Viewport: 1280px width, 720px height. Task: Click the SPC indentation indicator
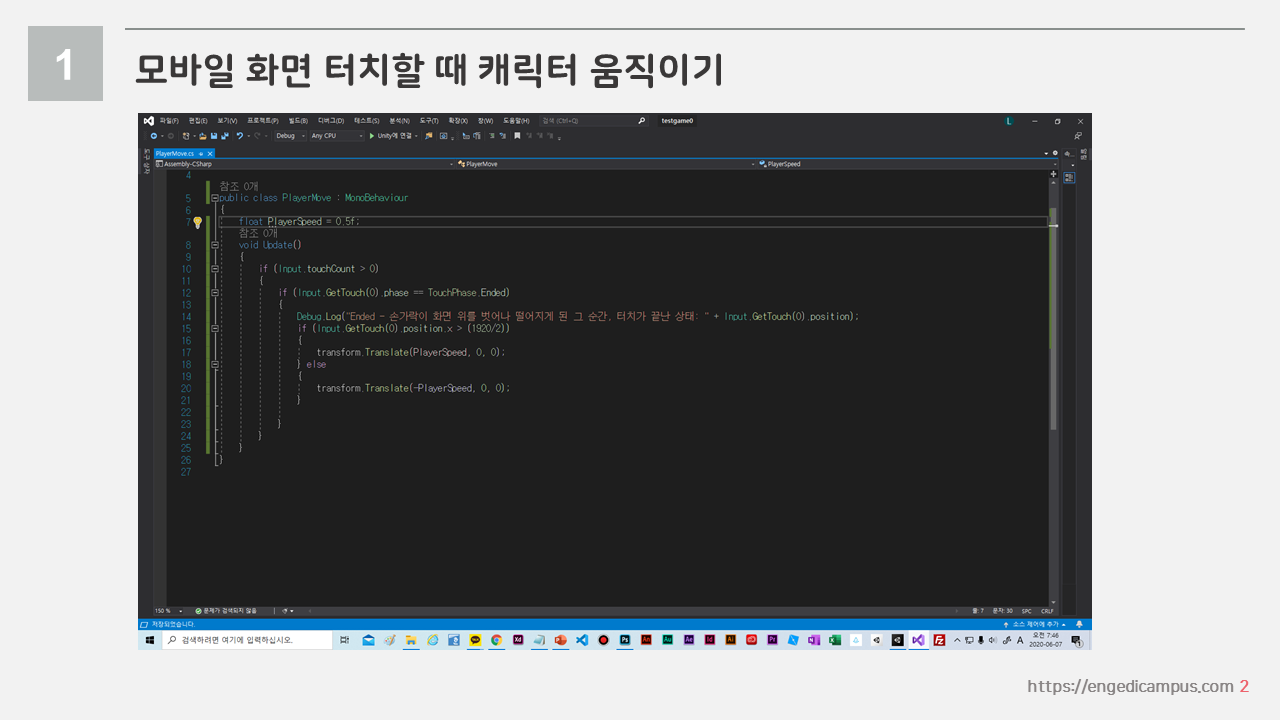(x=1026, y=611)
